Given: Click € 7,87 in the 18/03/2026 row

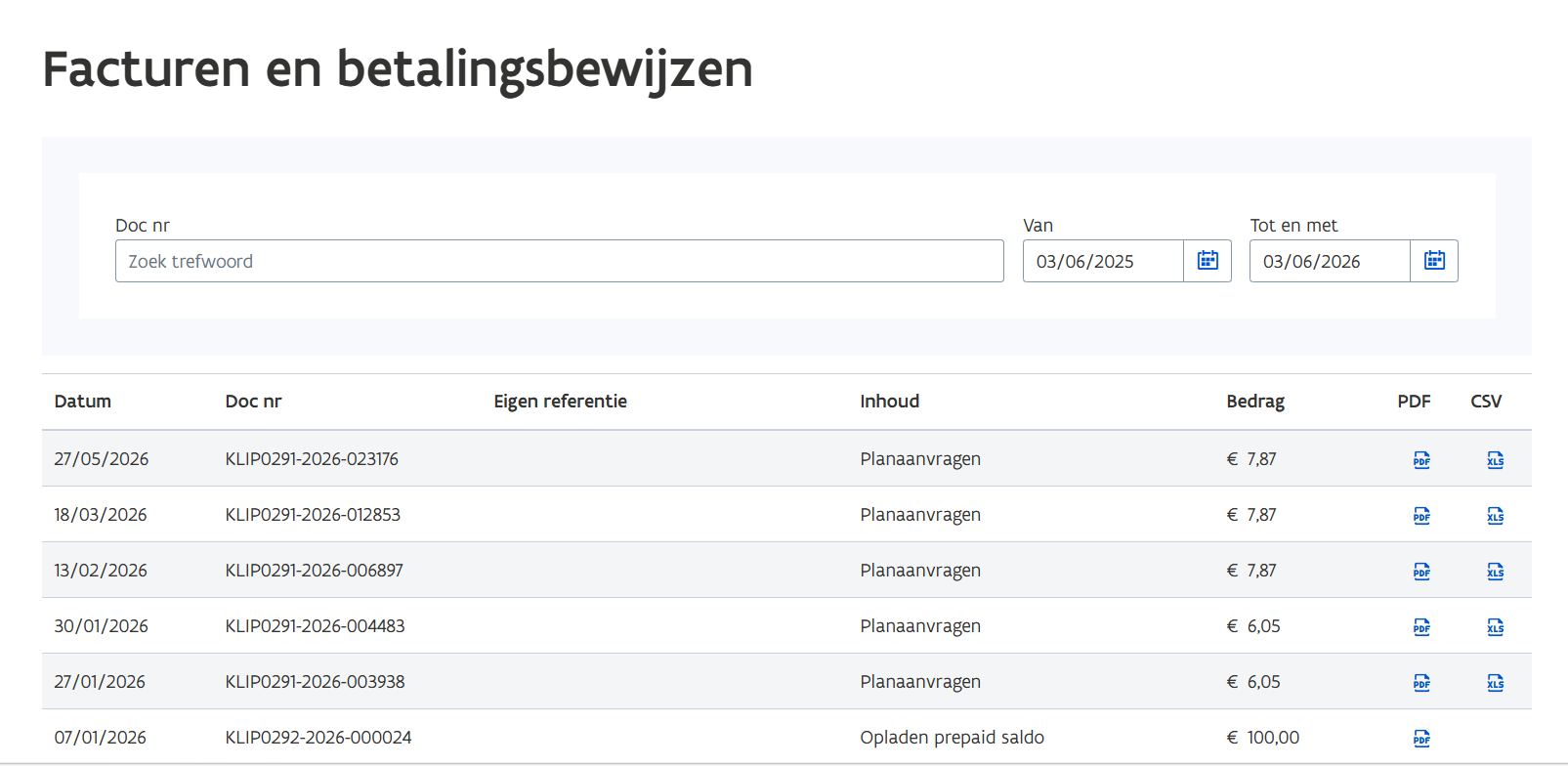Looking at the screenshot, I should click(1251, 515).
